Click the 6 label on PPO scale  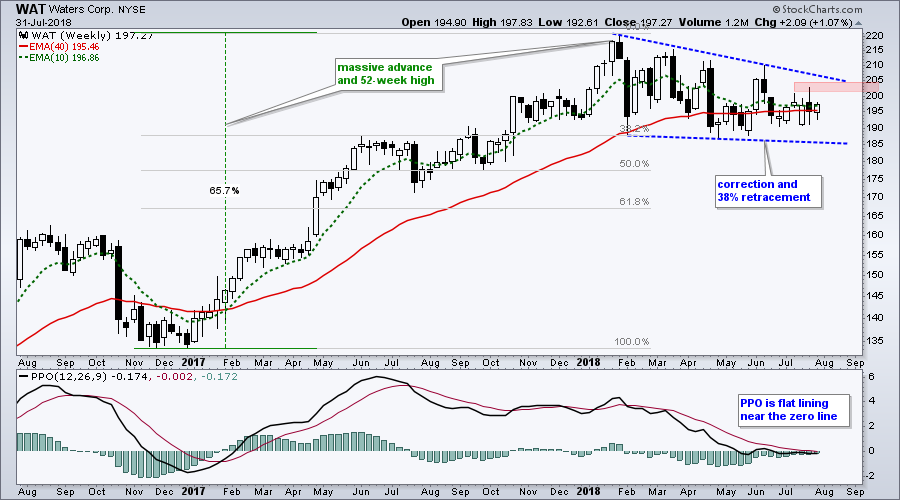click(871, 377)
